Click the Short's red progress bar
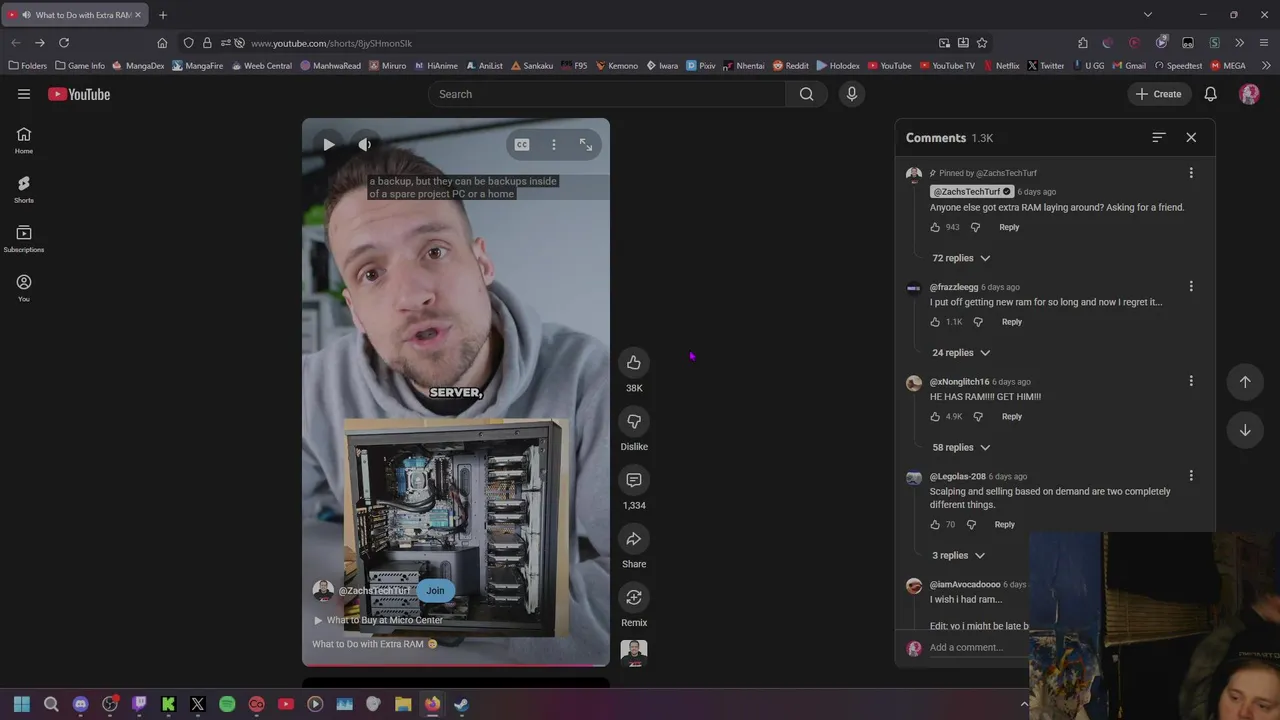 point(456,664)
